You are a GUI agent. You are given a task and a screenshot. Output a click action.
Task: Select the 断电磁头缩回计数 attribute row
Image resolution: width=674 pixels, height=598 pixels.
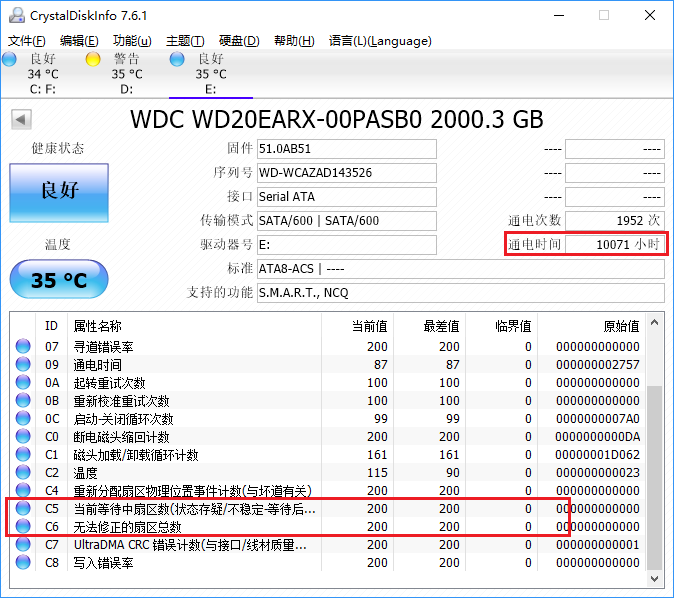328,437
